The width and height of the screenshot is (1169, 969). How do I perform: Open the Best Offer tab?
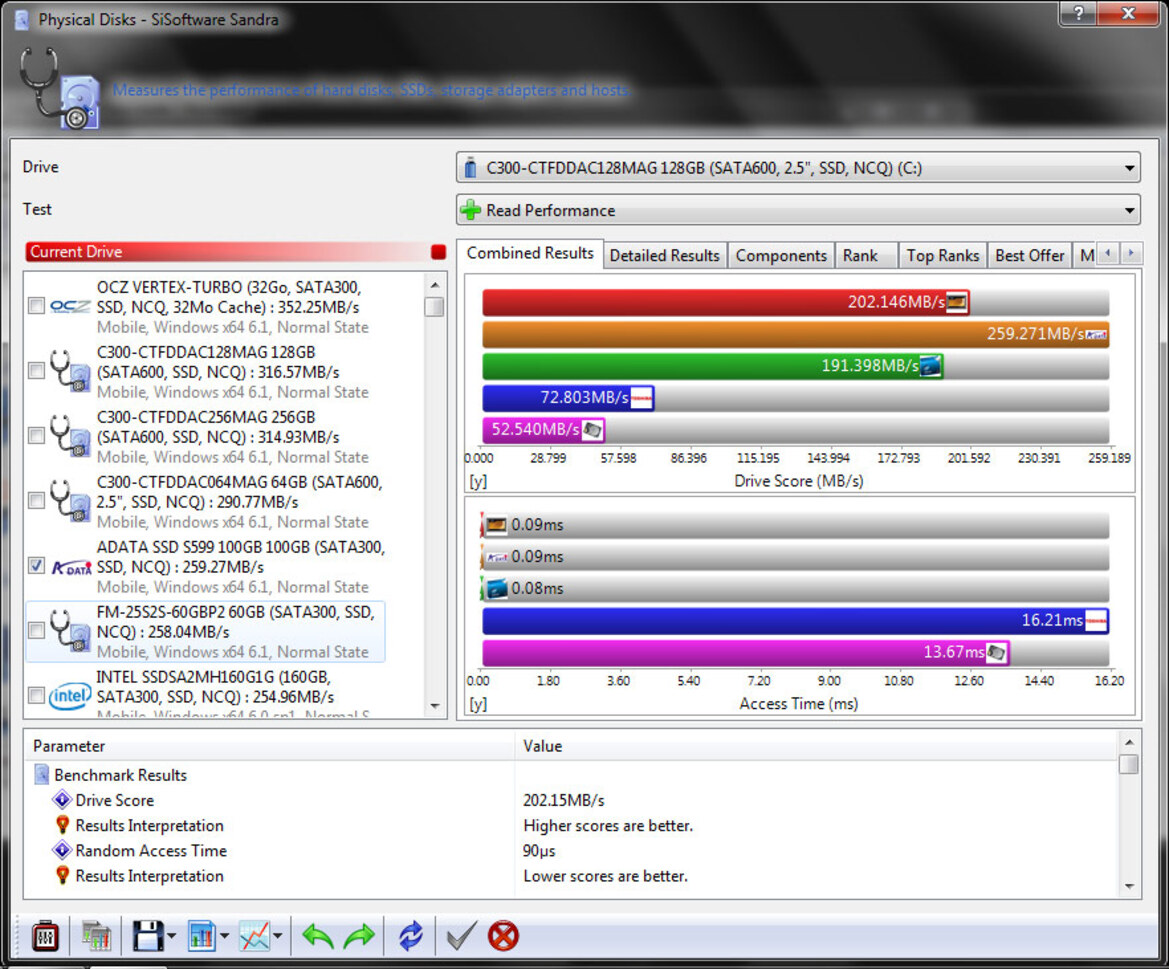coord(1030,256)
